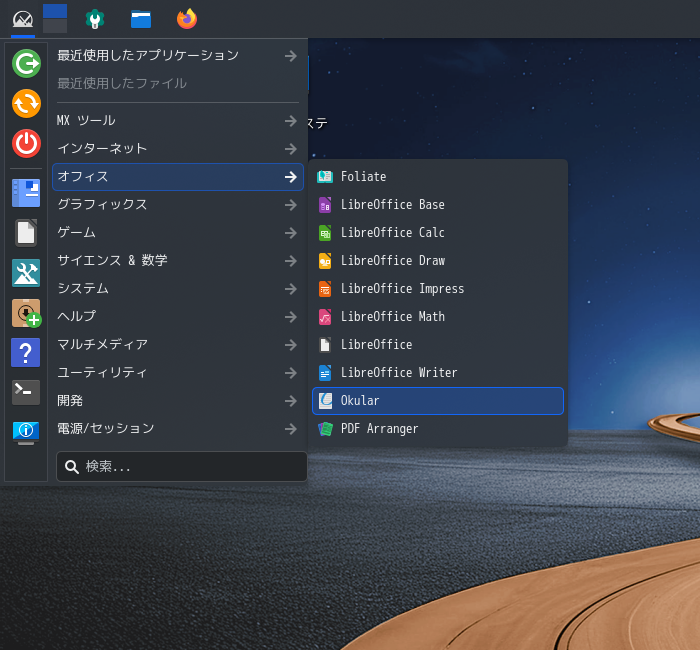Click the orange restart icon in the sidebar
The width and height of the screenshot is (700, 650).
click(26, 104)
